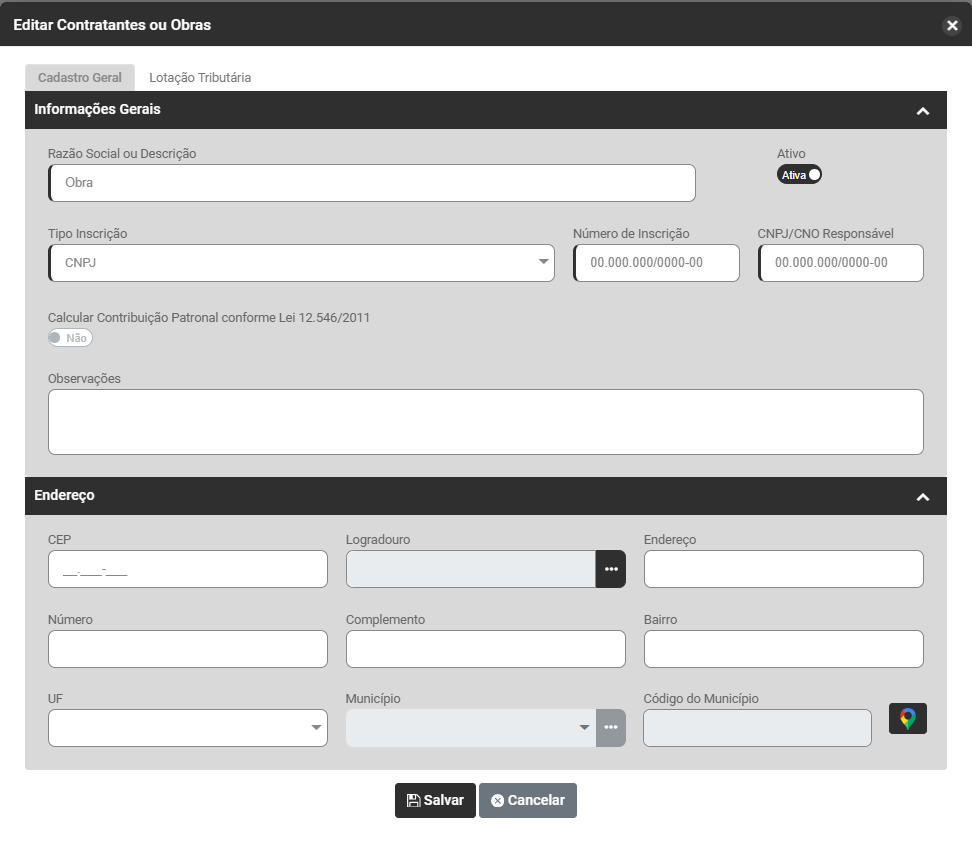
Task: Open Logradouro lookup via ellipsis button
Action: [x=610, y=569]
